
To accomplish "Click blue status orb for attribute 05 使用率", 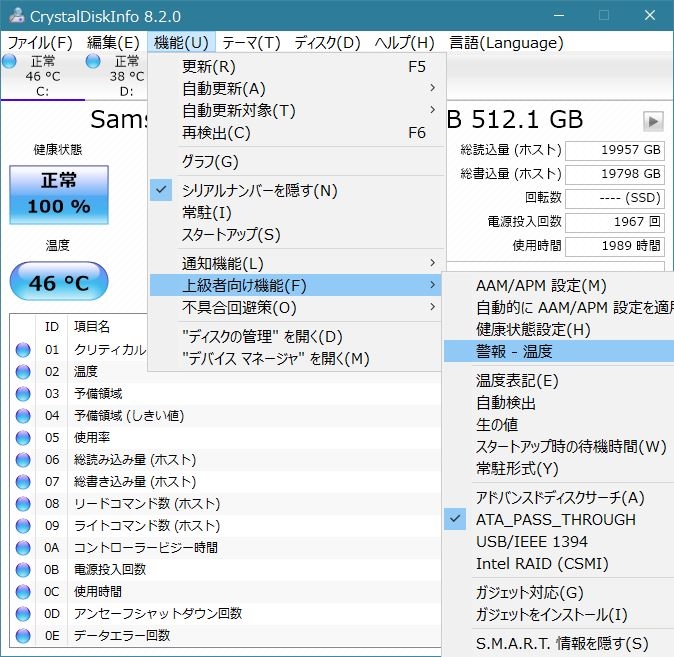I will click(x=23, y=438).
